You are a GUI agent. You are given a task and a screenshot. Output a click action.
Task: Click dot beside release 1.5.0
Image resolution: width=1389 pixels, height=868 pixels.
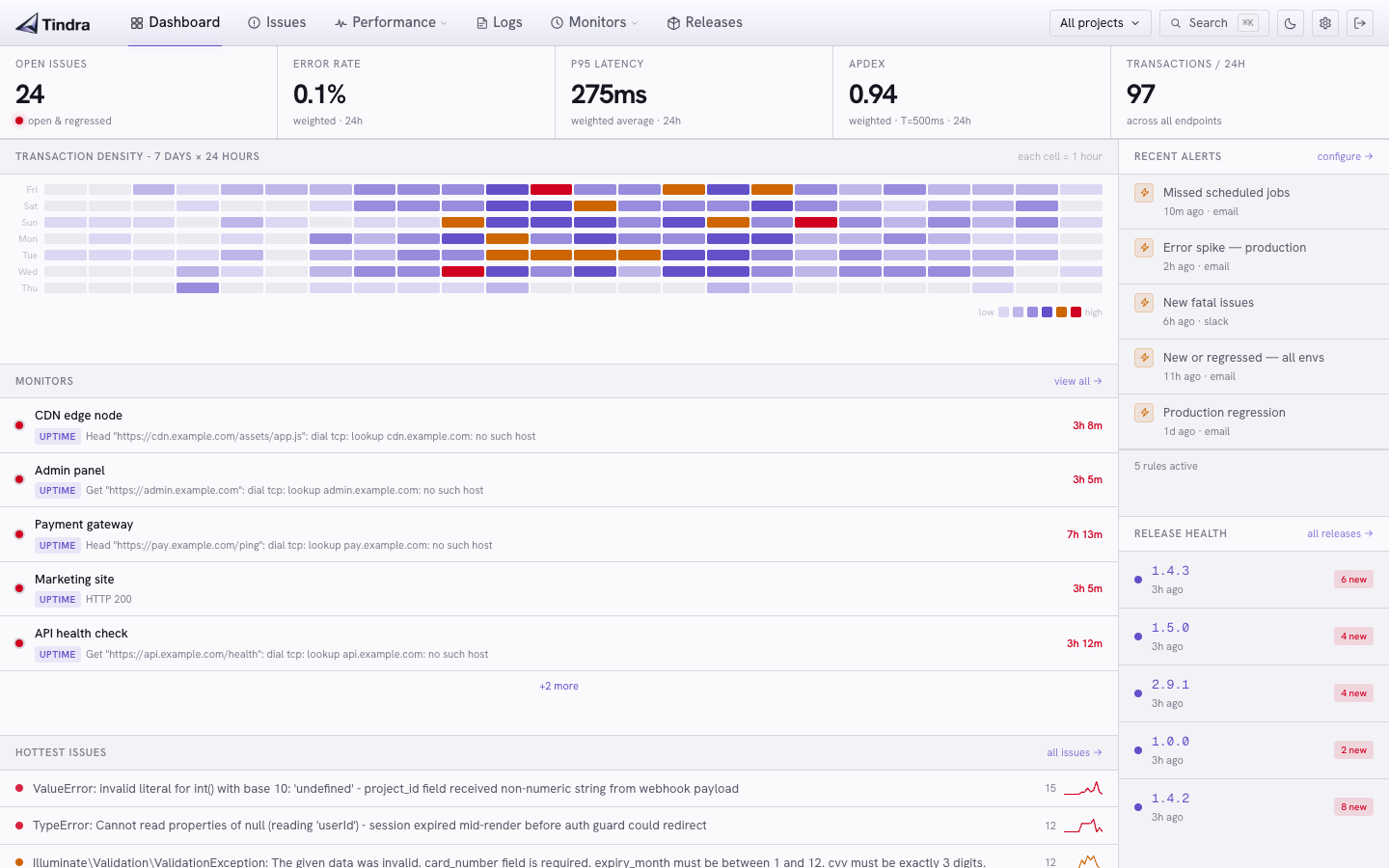tap(1138, 637)
